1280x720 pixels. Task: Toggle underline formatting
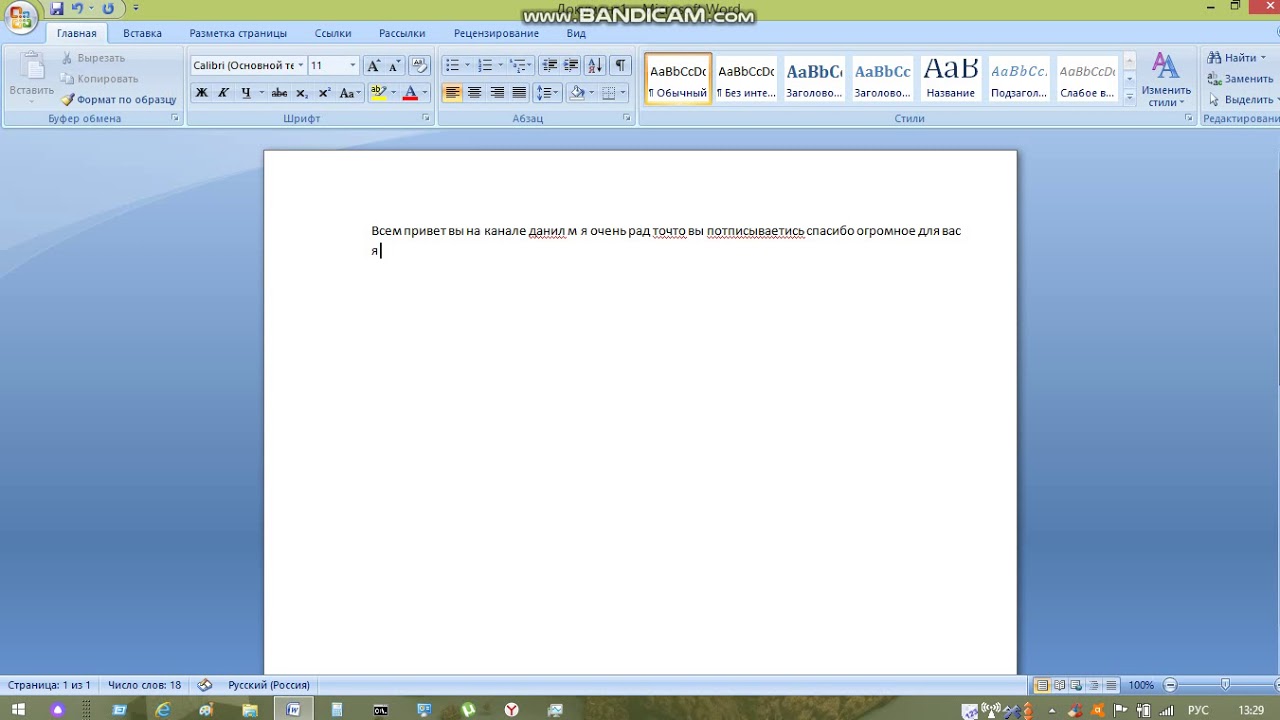tap(245, 93)
